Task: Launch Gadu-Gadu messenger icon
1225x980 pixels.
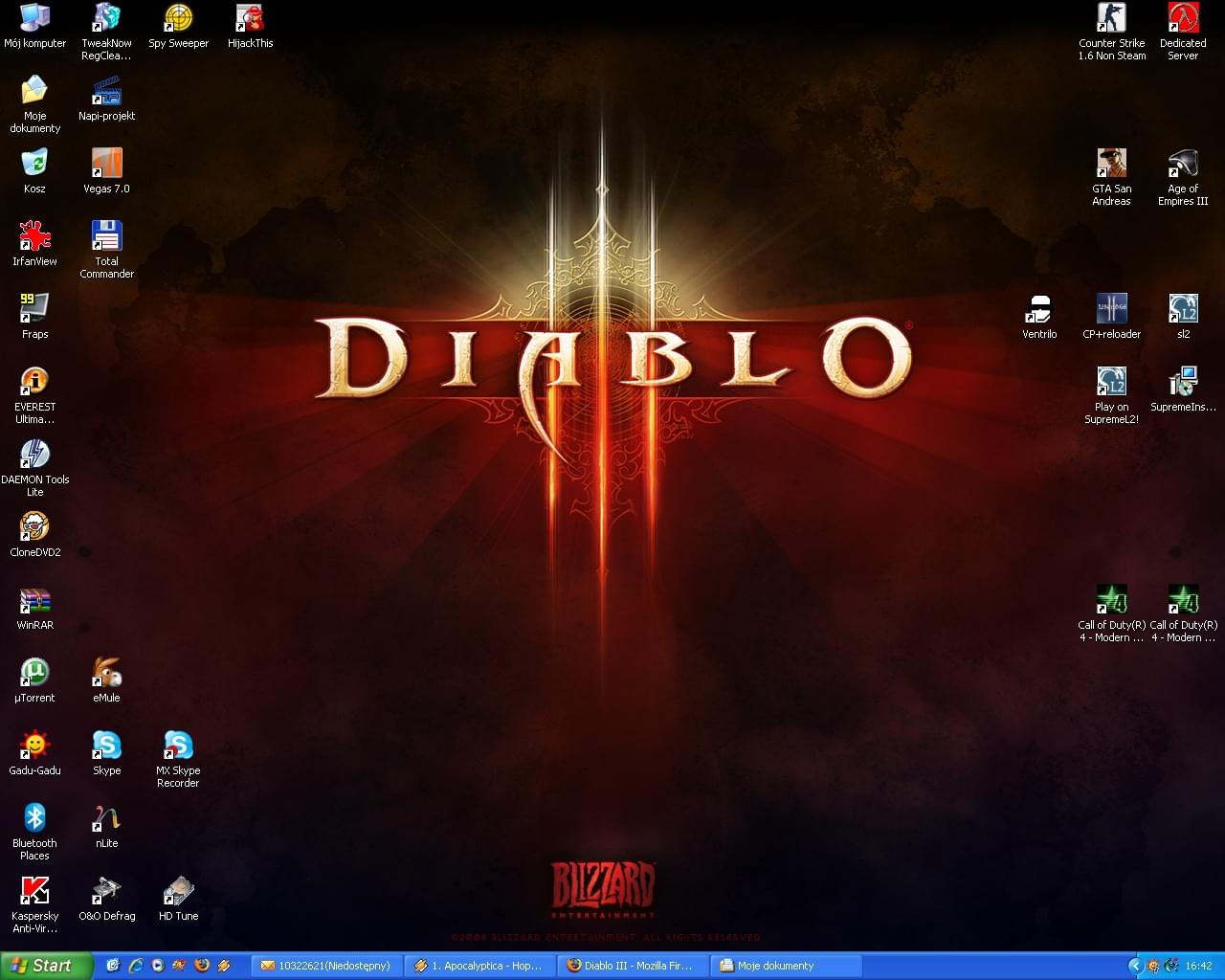Action: tap(34, 753)
